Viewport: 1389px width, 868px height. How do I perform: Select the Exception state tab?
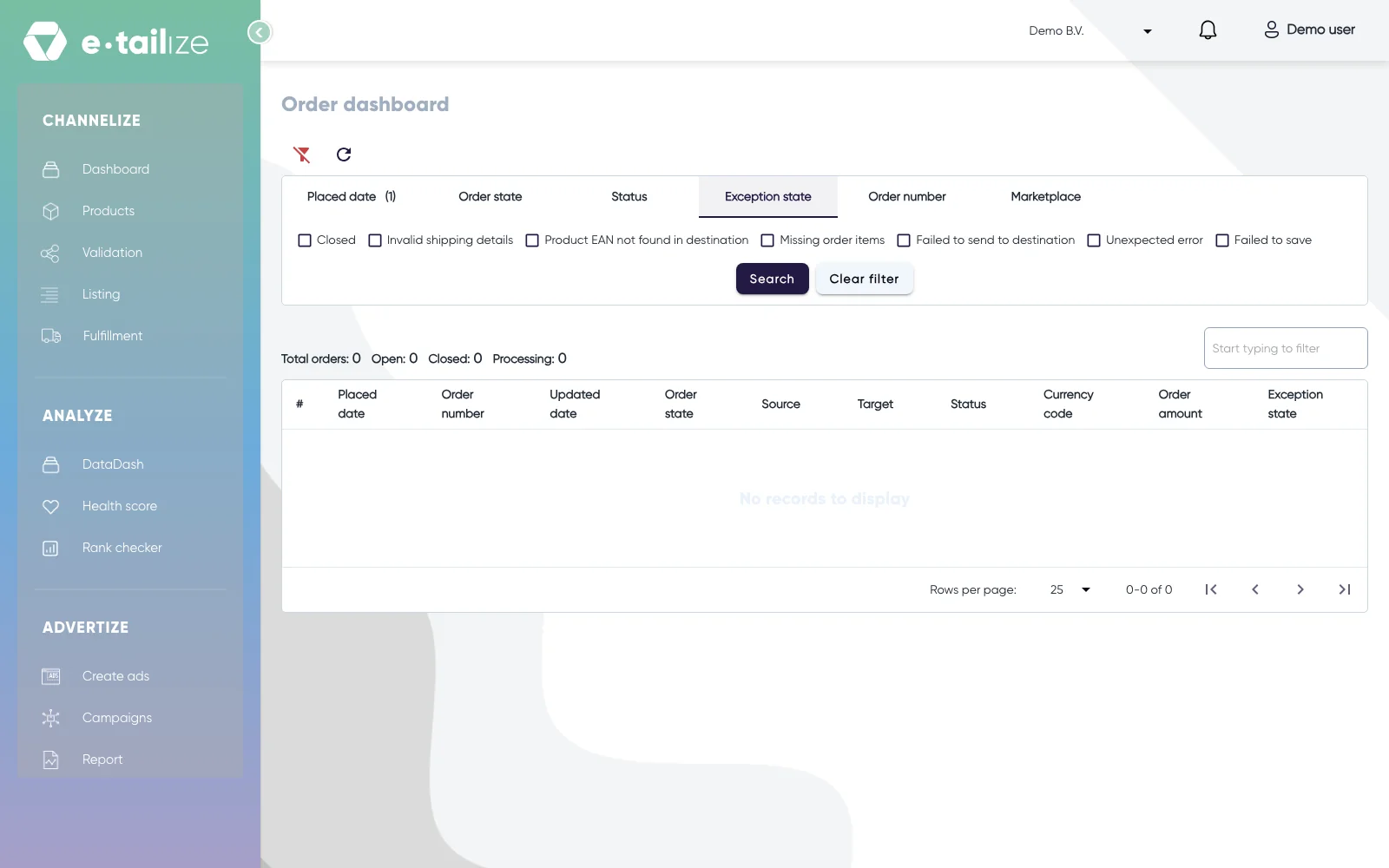[768, 197]
